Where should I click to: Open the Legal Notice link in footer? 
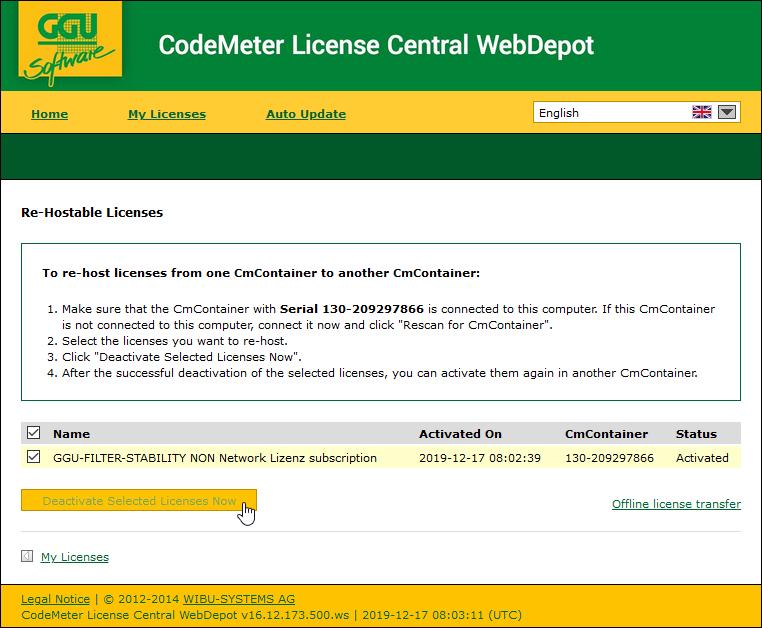pos(55,599)
